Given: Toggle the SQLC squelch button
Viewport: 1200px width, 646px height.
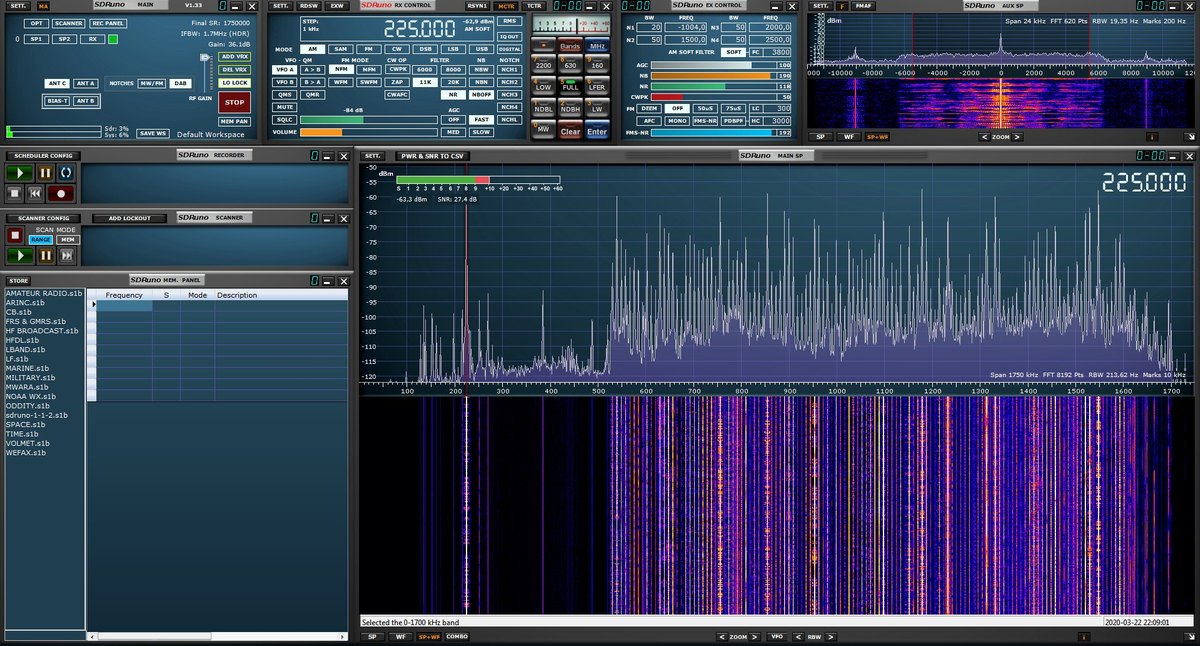Looking at the screenshot, I should (x=285, y=119).
